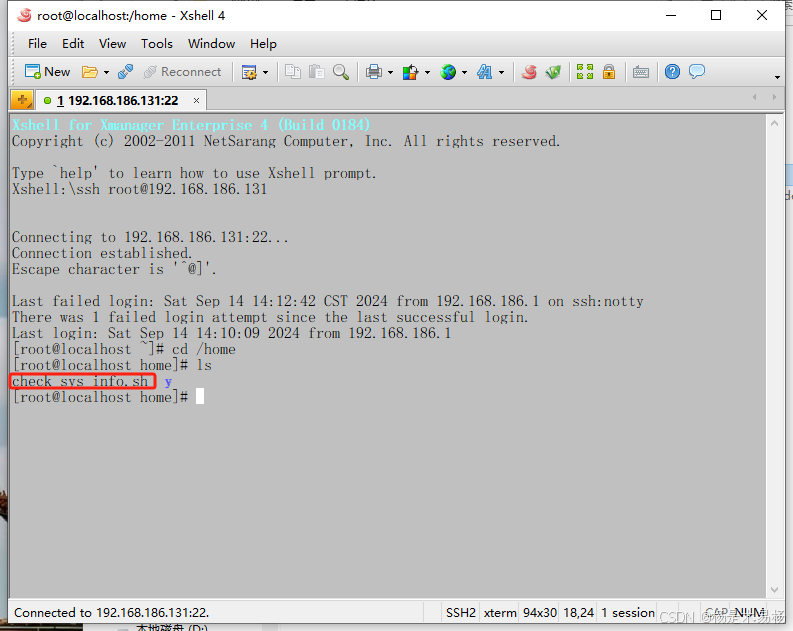Open the View menu
Image resolution: width=793 pixels, height=631 pixels.
112,44
